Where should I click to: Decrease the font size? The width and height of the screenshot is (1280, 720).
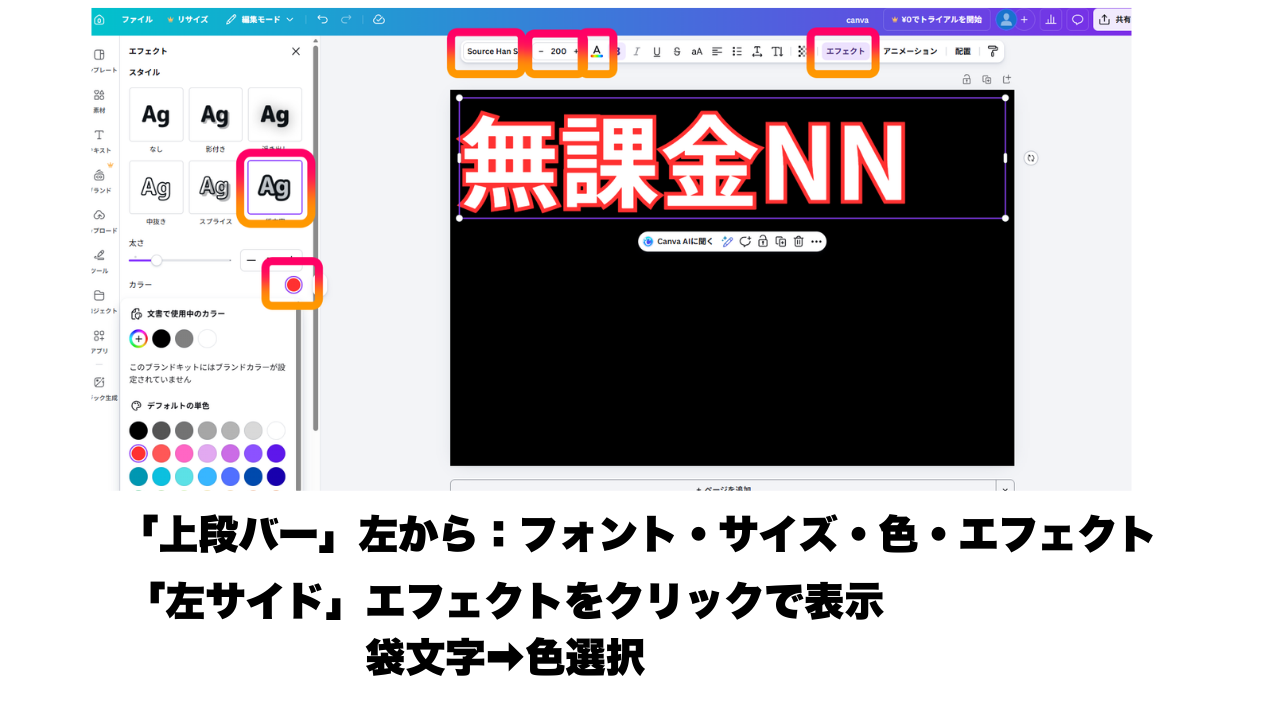(541, 51)
